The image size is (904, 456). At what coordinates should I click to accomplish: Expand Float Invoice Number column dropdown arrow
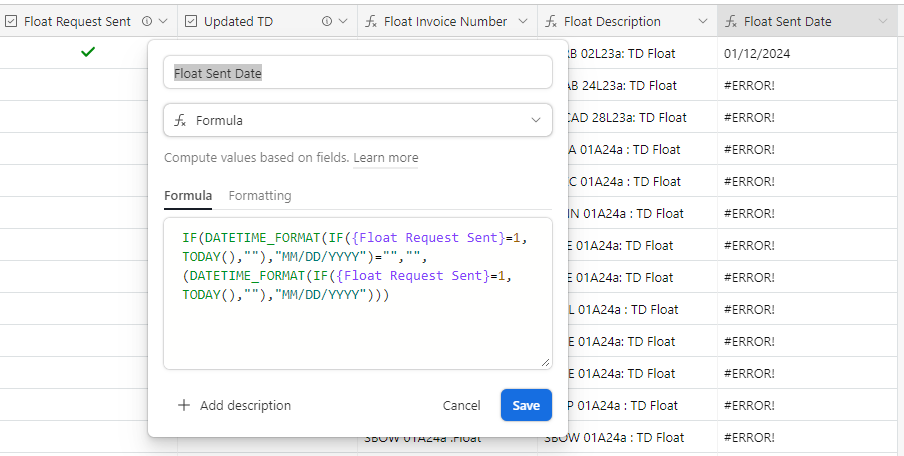click(523, 21)
